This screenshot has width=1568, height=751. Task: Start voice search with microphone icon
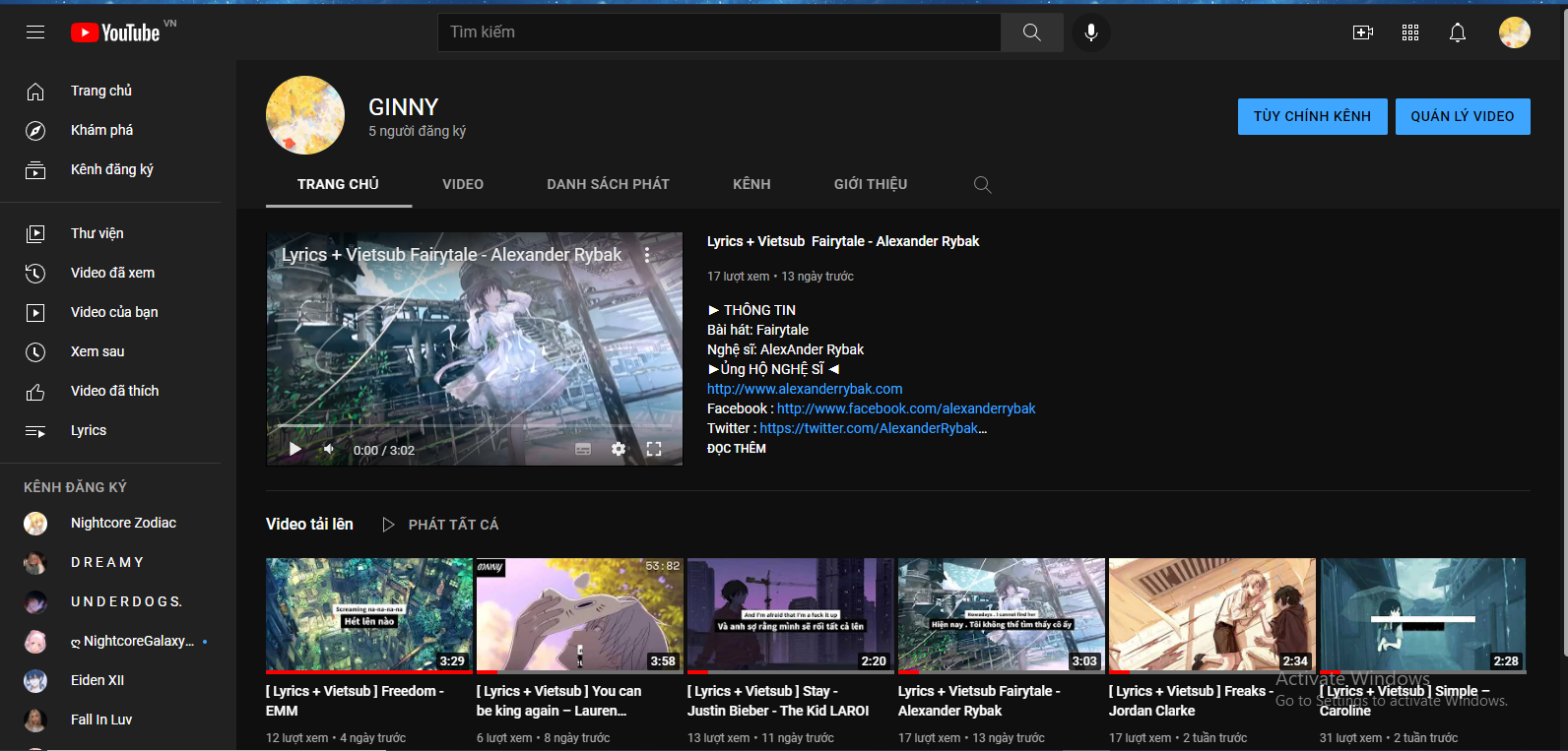[1091, 32]
